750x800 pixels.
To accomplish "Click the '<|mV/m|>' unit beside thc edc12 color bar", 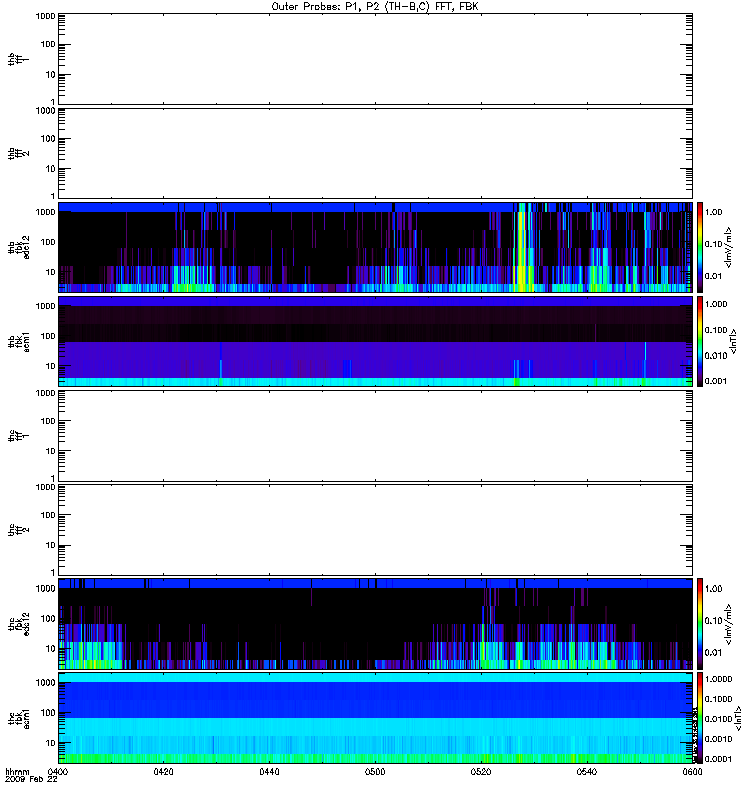I will (x=729, y=624).
